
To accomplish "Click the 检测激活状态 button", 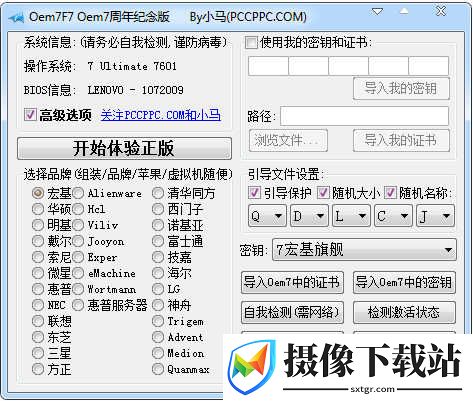I will [404, 312].
